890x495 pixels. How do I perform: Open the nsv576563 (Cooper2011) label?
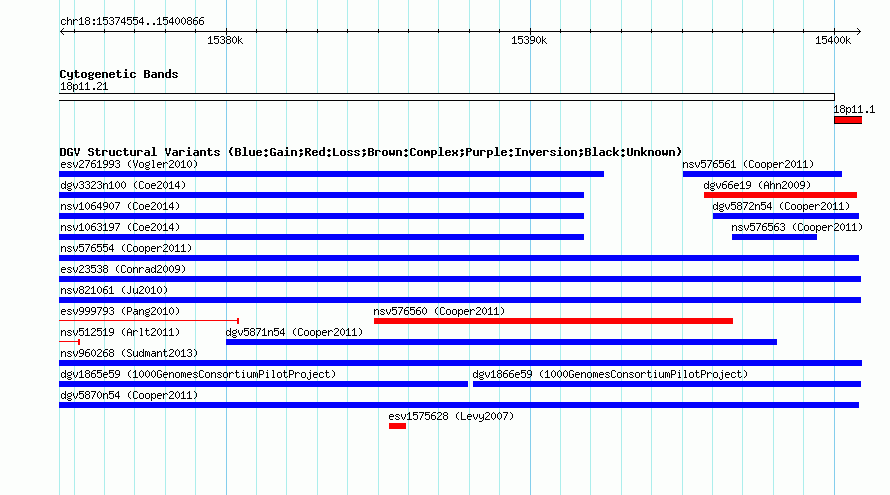797,227
